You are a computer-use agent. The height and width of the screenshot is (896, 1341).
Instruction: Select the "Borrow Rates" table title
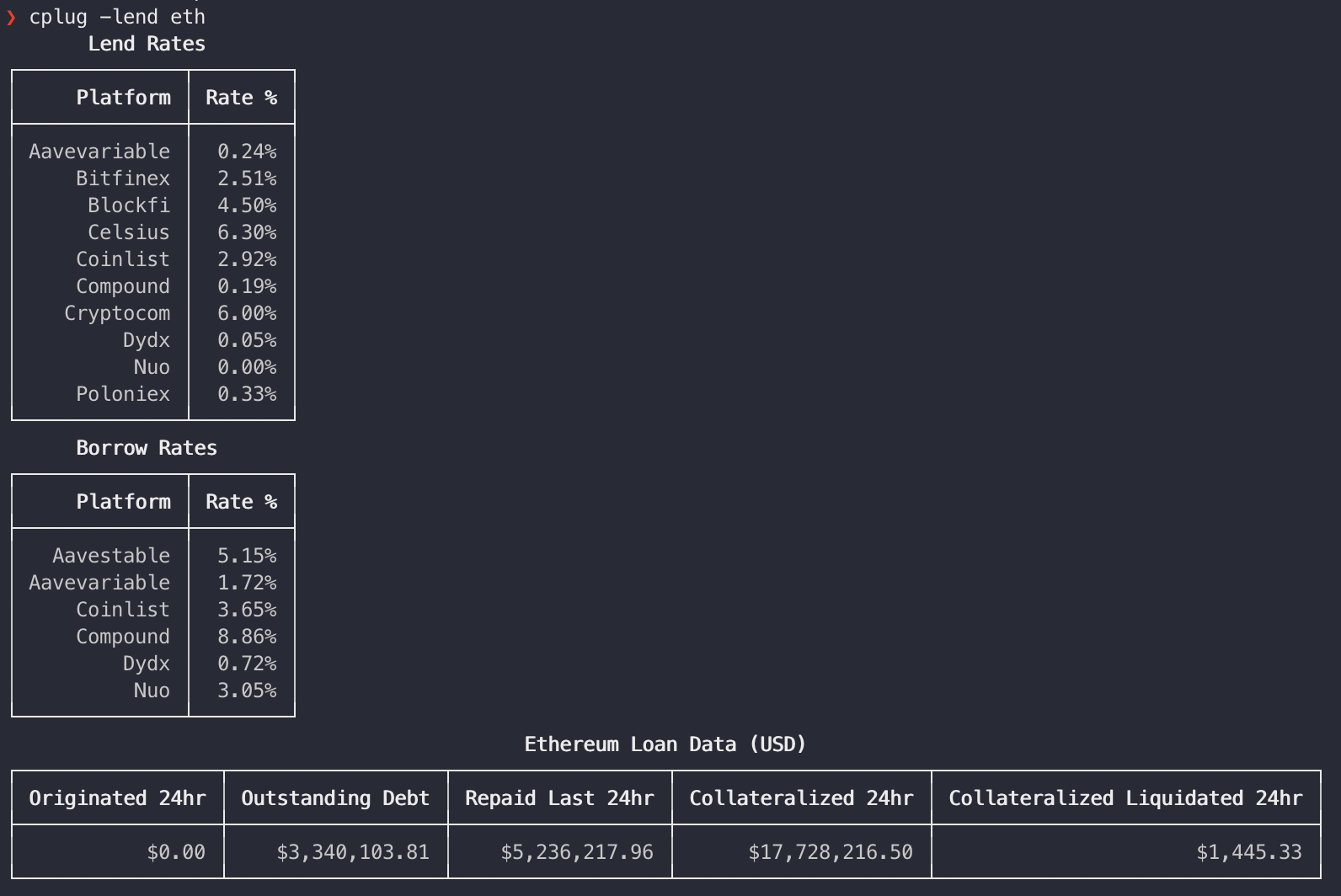point(147,448)
